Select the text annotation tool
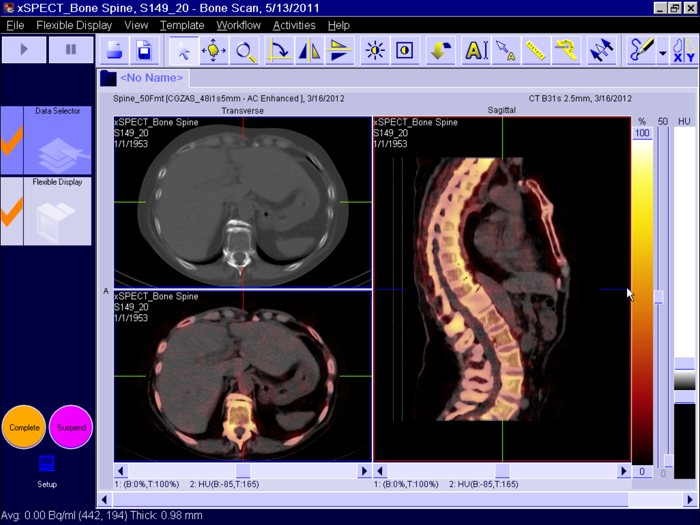The image size is (700, 525). [476, 50]
